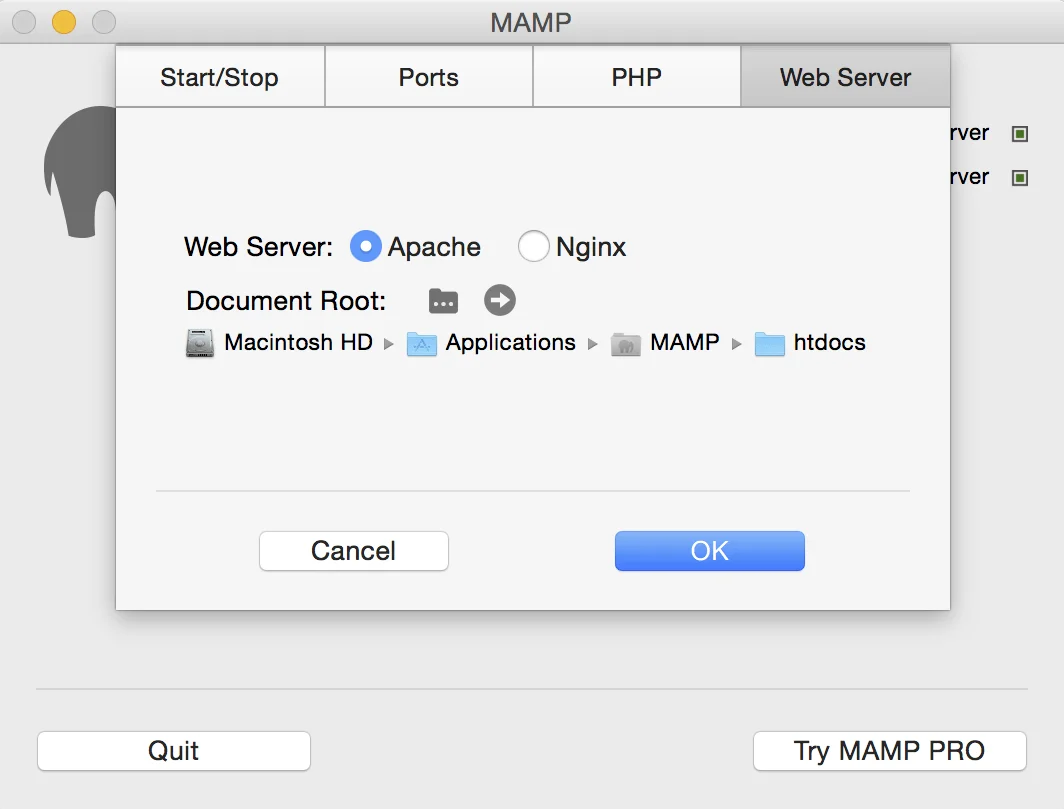Confirm settings with the OK button
This screenshot has width=1064, height=809.
(709, 551)
